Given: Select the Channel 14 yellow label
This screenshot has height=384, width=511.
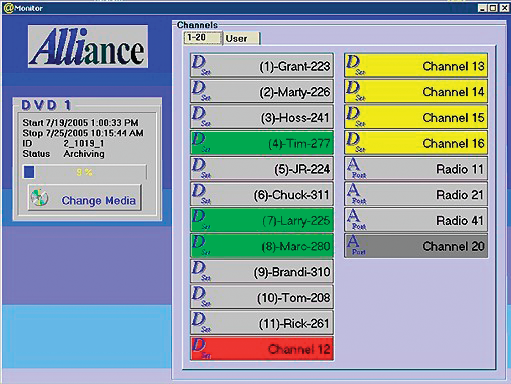Looking at the screenshot, I should [453, 92].
